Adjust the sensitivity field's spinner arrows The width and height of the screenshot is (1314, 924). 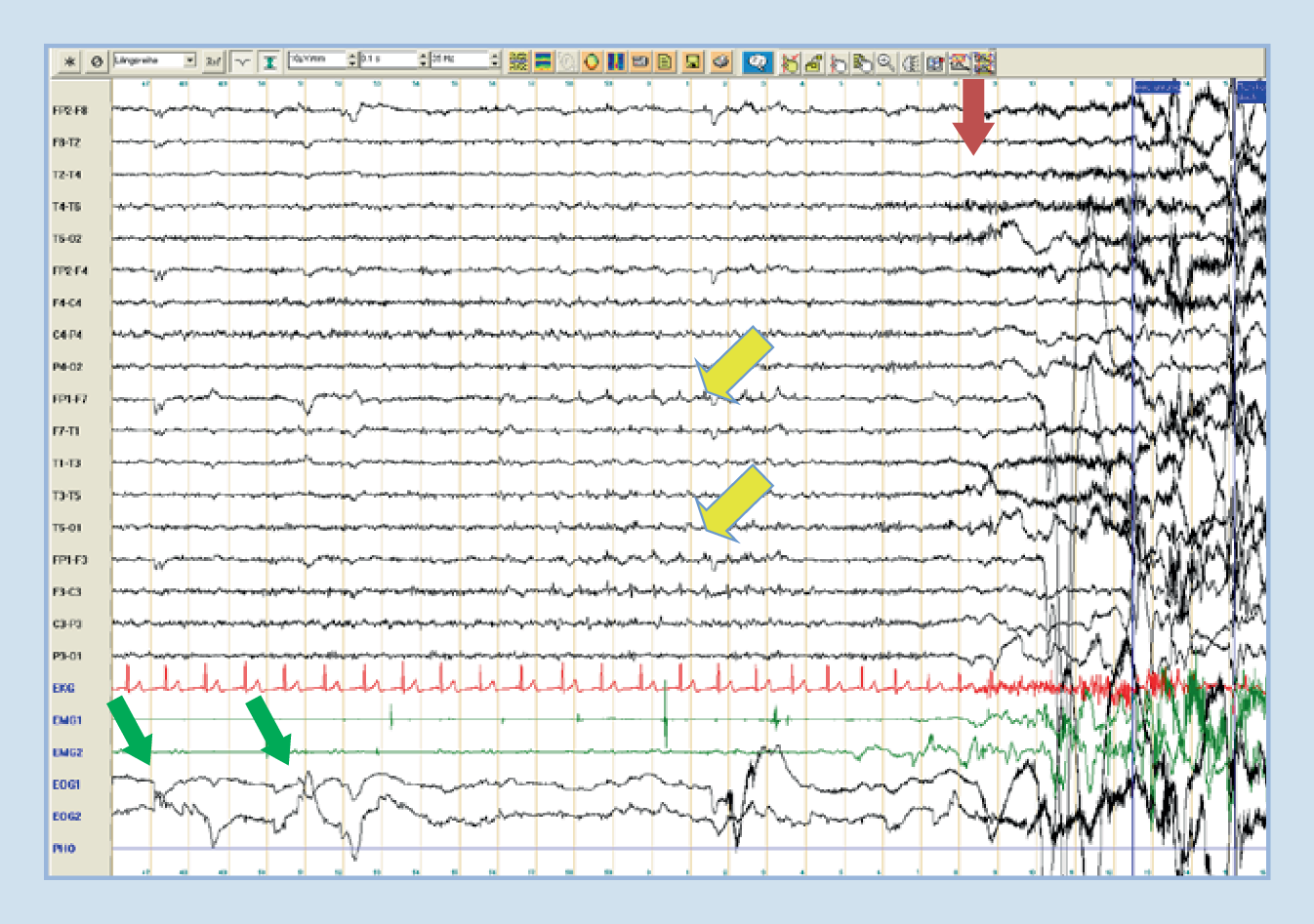[352, 60]
